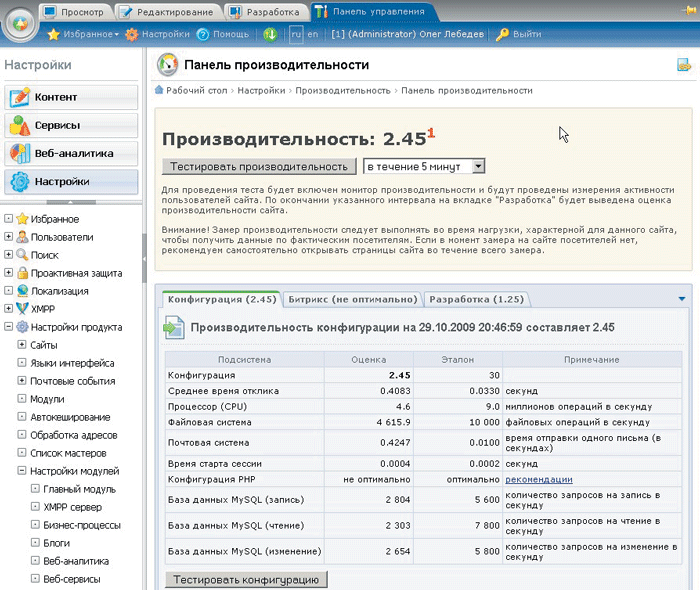
Task: Click the key icon next to Выйти
Action: coord(501,34)
